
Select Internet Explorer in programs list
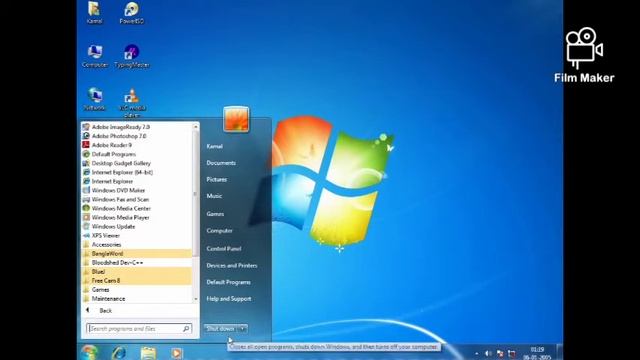click(x=136, y=181)
